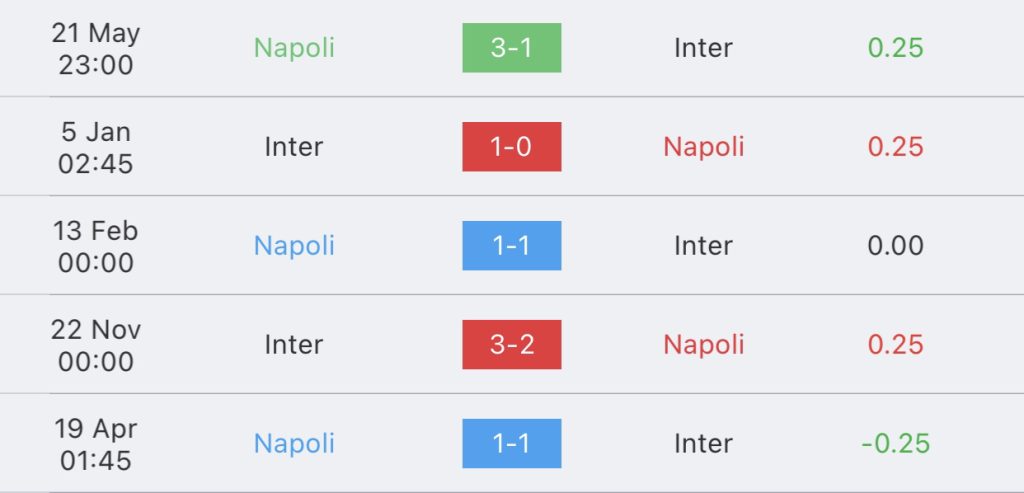Screen dimensions: 1024x493
Task: Click the red 3-2 score badge
Action: (x=511, y=345)
